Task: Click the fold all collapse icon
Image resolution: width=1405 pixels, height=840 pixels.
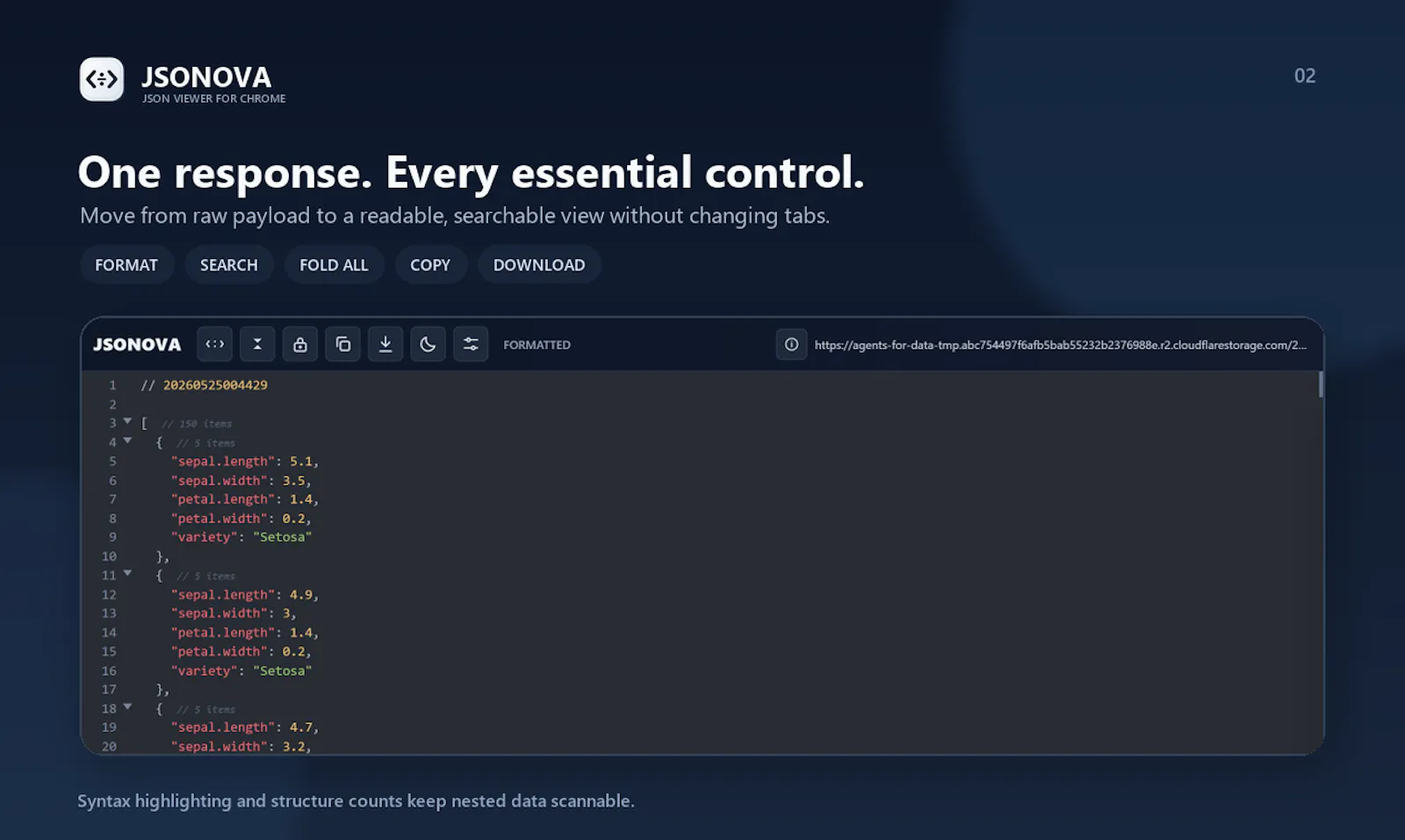Action: point(257,344)
